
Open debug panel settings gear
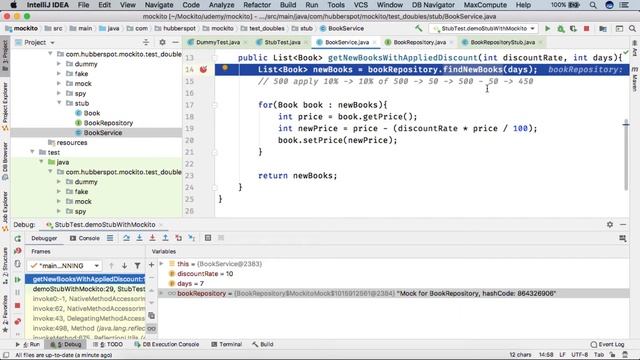tap(610, 224)
